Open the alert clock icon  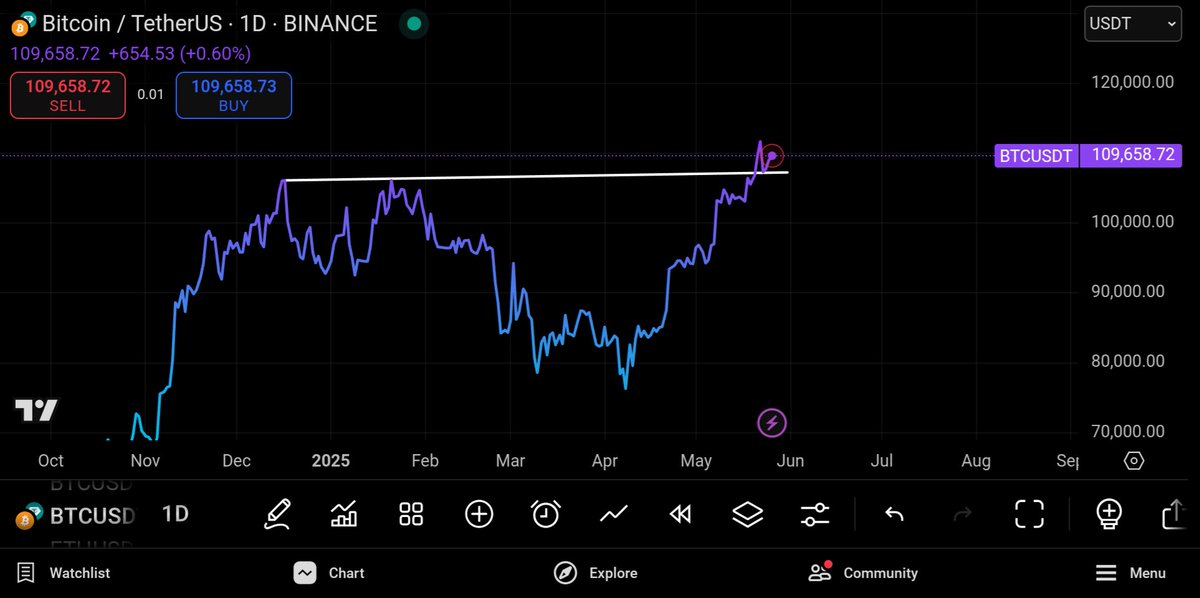click(x=546, y=514)
